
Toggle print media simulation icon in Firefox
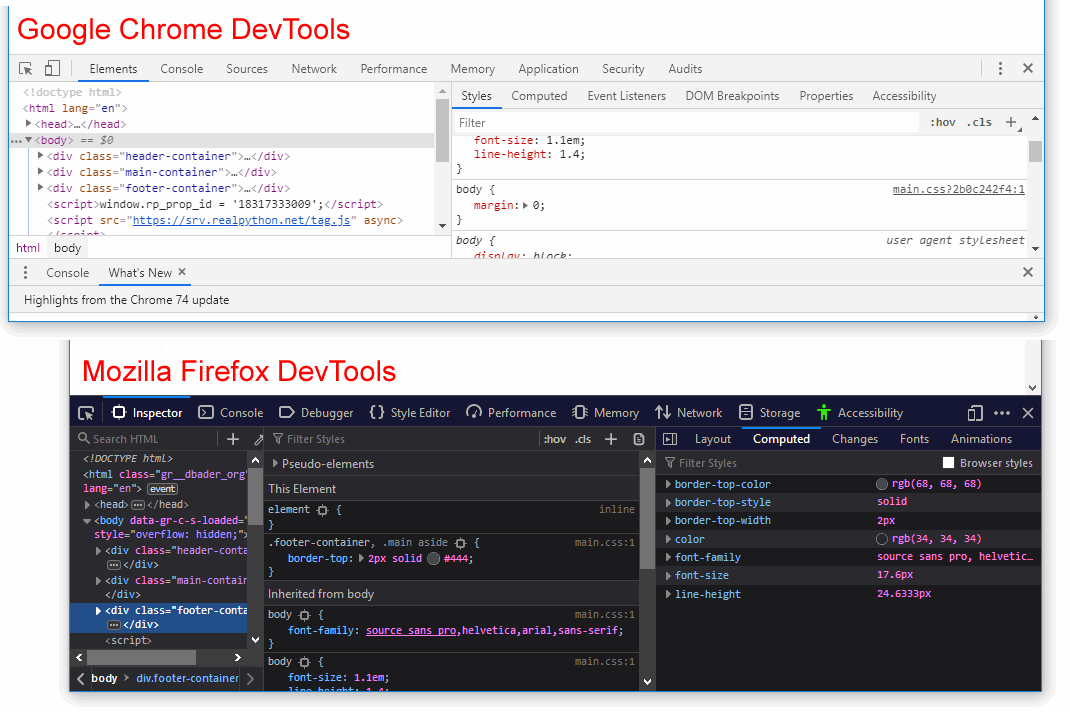[x=638, y=438]
